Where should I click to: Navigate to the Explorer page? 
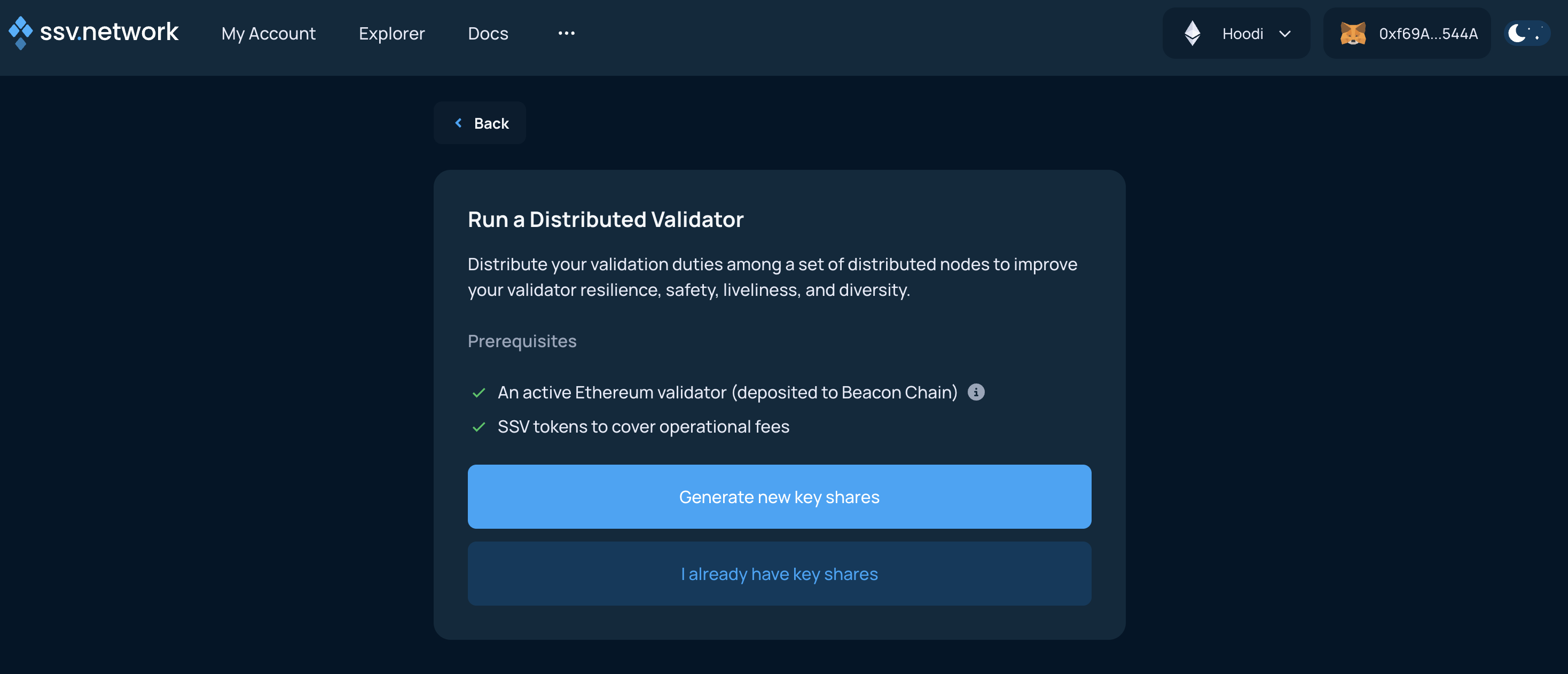(x=392, y=34)
